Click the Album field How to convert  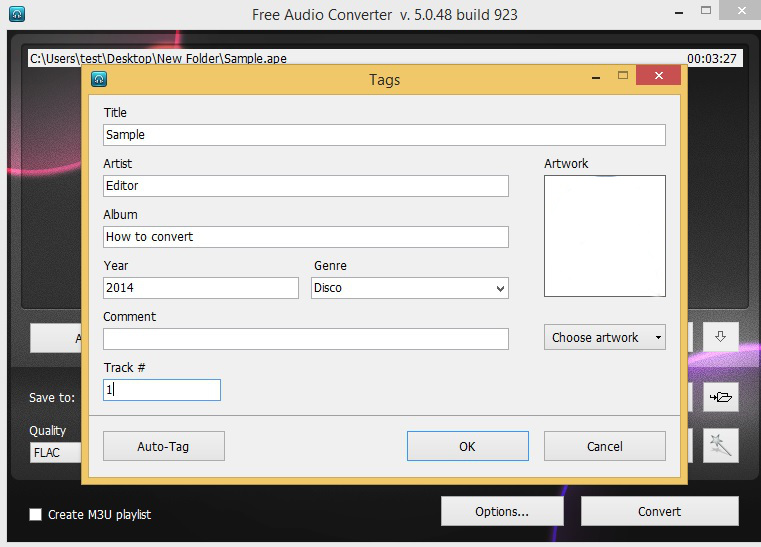click(306, 237)
